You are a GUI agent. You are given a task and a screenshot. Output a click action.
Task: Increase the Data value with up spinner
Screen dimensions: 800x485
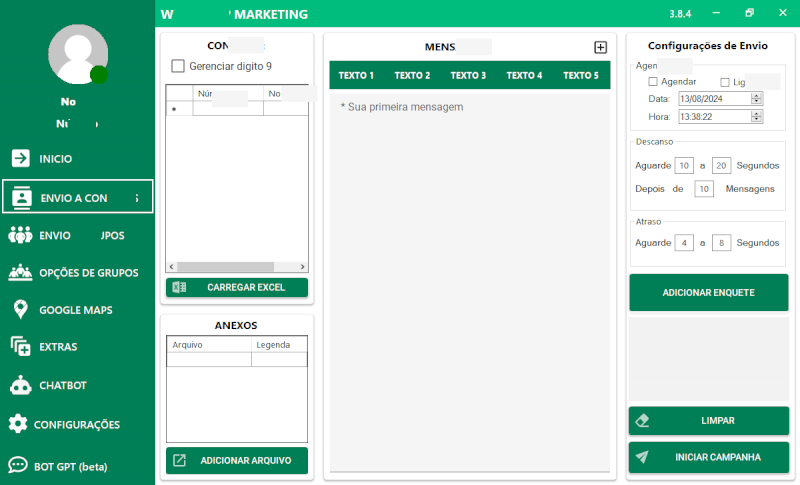757,95
